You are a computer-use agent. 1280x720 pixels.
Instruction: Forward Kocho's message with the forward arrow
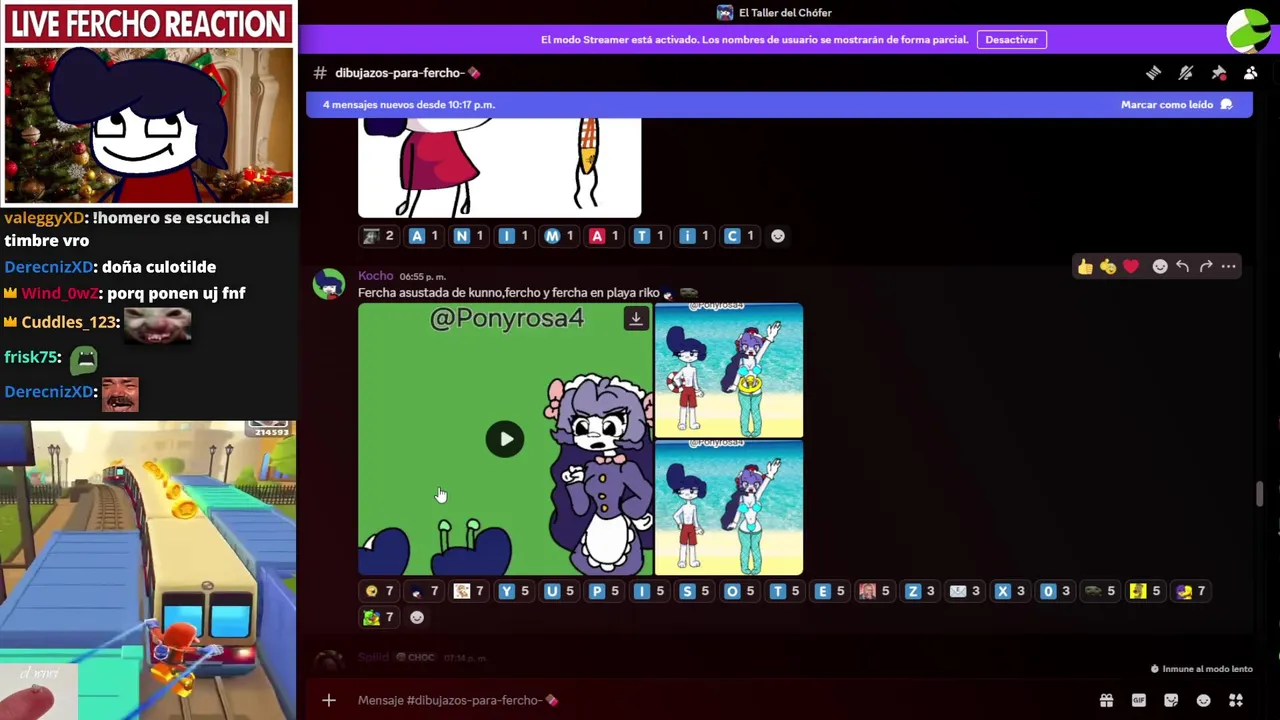point(1206,266)
